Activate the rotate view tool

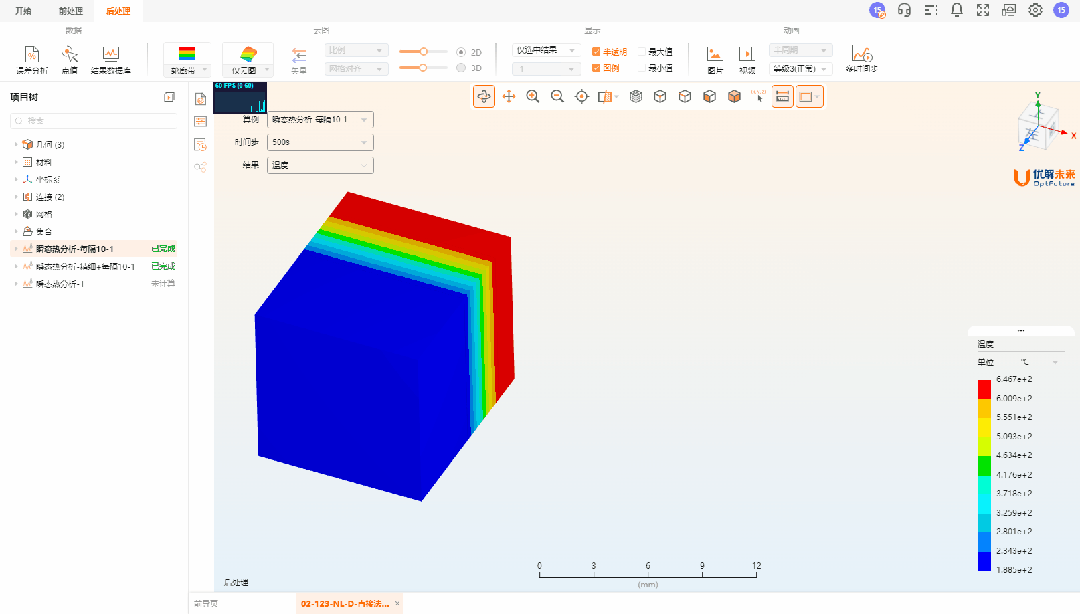point(484,96)
